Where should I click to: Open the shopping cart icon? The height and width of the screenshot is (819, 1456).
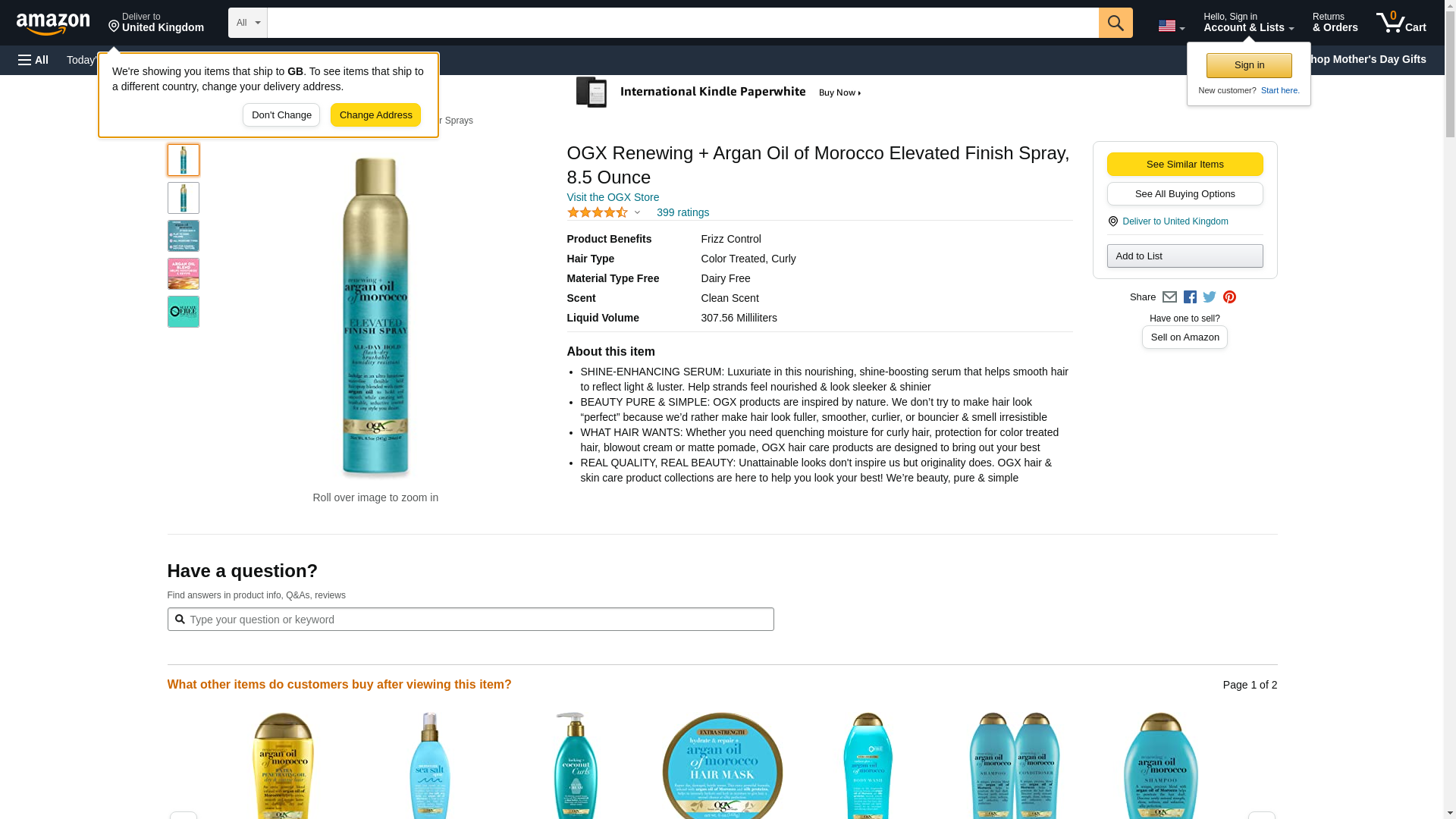pyautogui.click(x=1401, y=23)
